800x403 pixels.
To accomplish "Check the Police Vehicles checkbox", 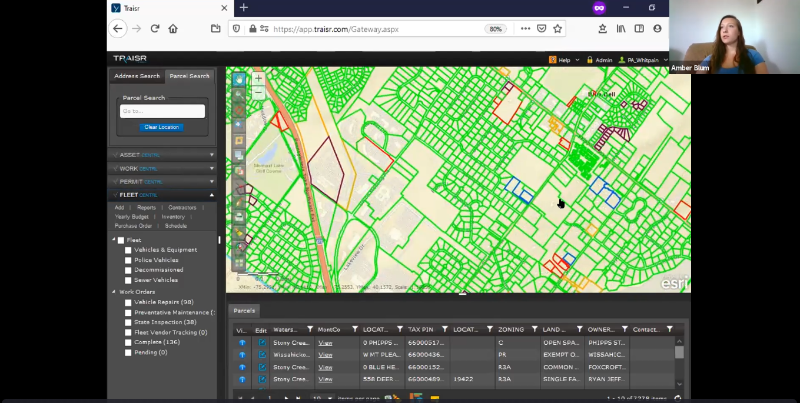I will [128, 261].
